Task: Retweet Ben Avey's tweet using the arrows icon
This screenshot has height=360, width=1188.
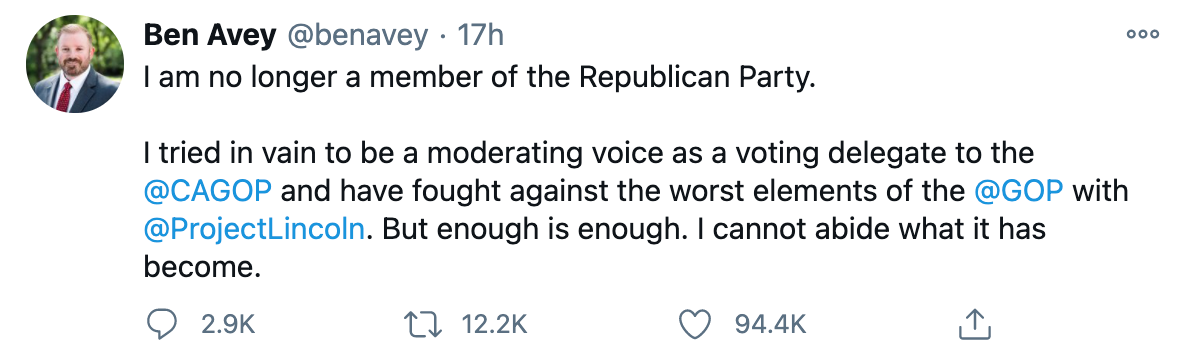Action: point(426,324)
